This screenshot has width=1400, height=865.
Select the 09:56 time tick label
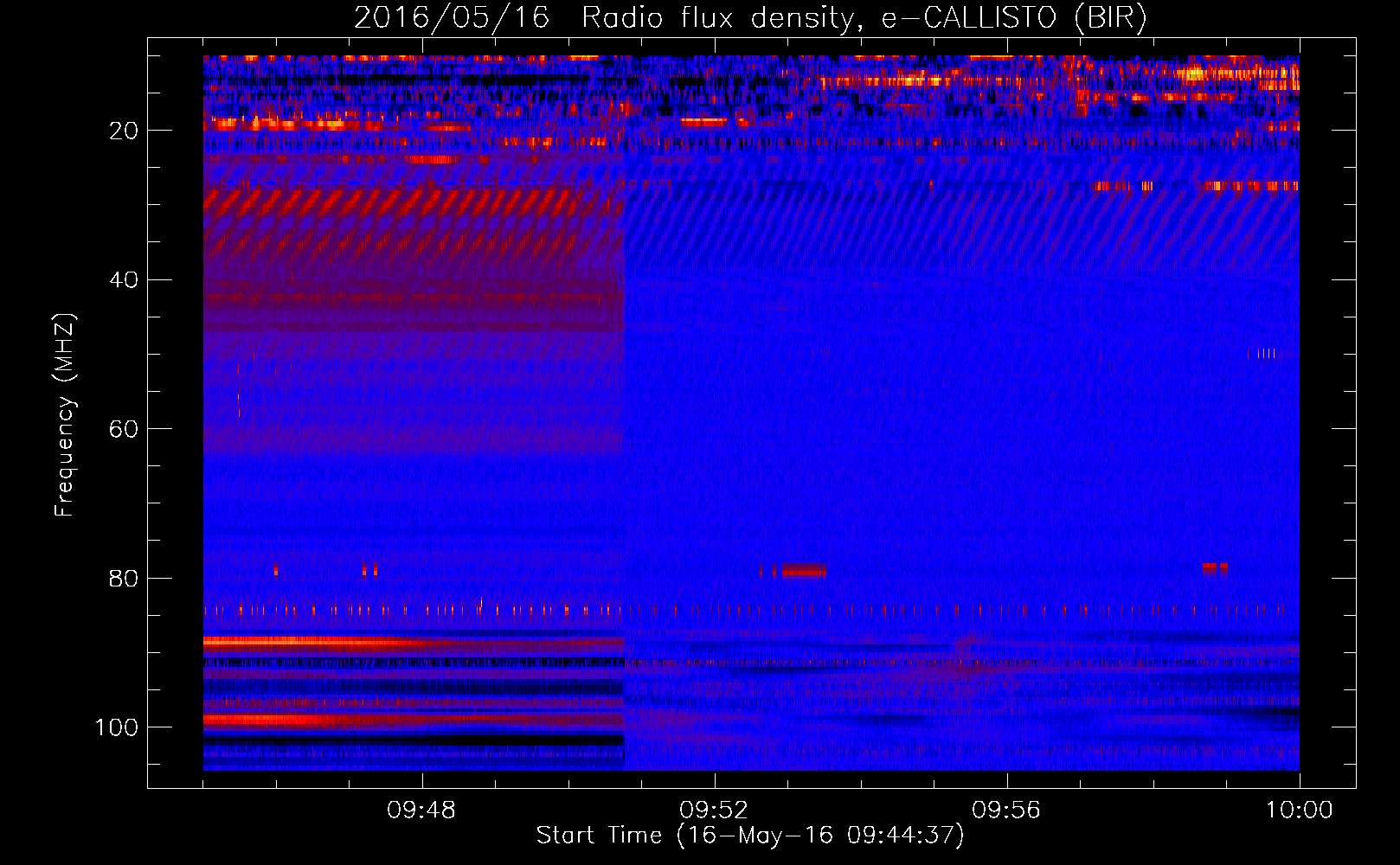pos(1006,811)
